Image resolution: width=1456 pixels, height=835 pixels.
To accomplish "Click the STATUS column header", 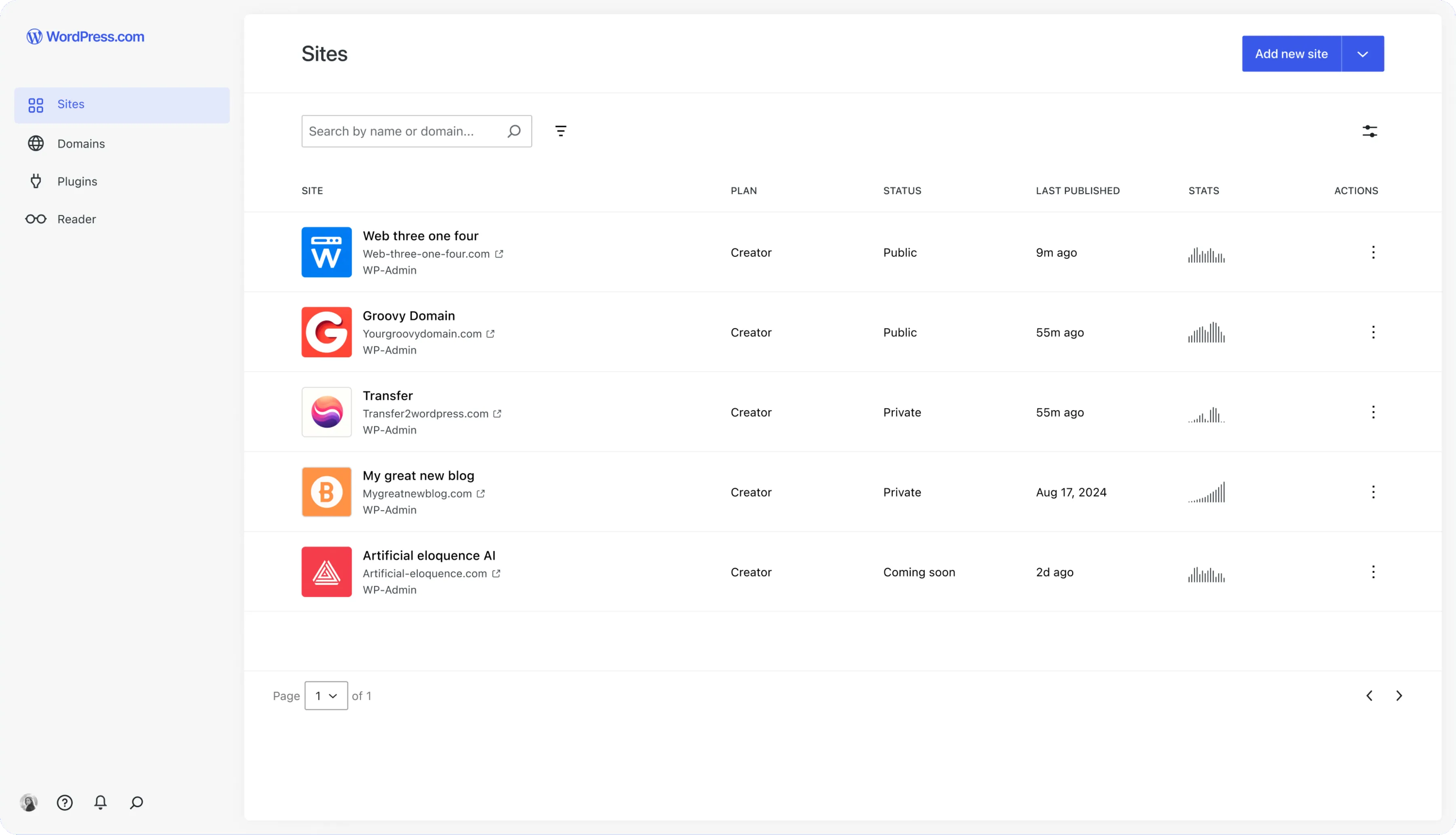I will coord(902,191).
